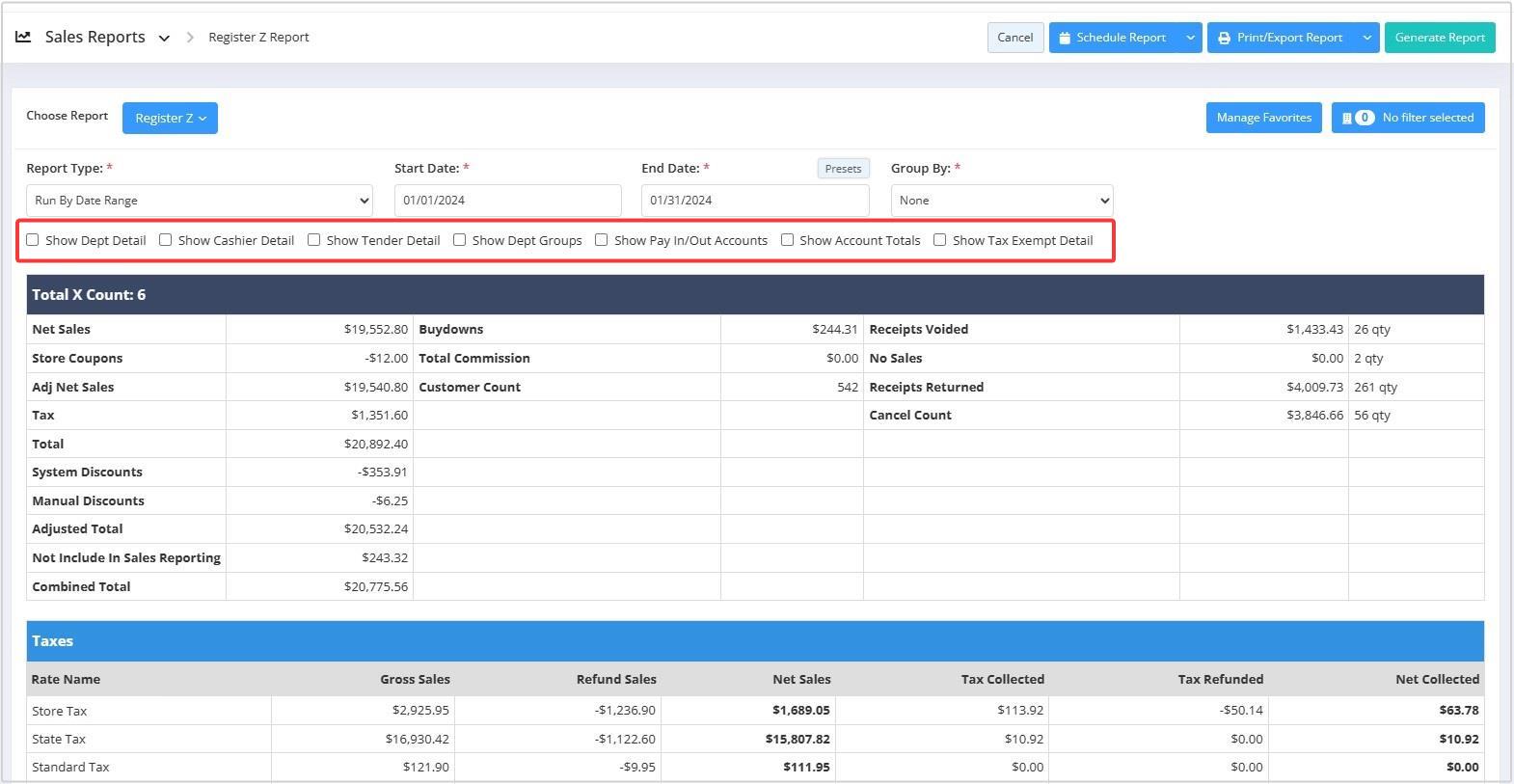The image size is (1514, 784).
Task: Click the Store Tax row name
Action: pyautogui.click(x=59, y=712)
